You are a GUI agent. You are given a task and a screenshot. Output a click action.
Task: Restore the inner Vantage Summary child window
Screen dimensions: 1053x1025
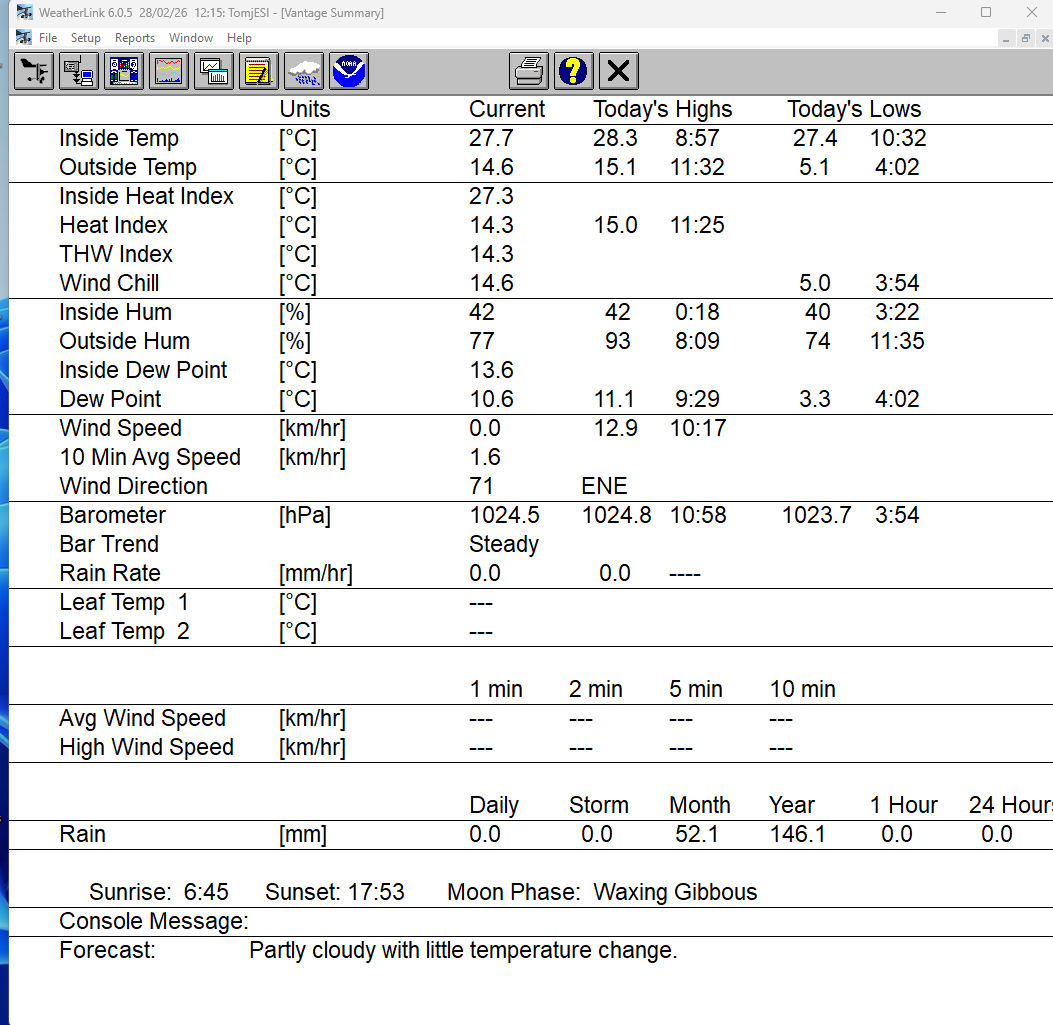pyautogui.click(x=1025, y=38)
